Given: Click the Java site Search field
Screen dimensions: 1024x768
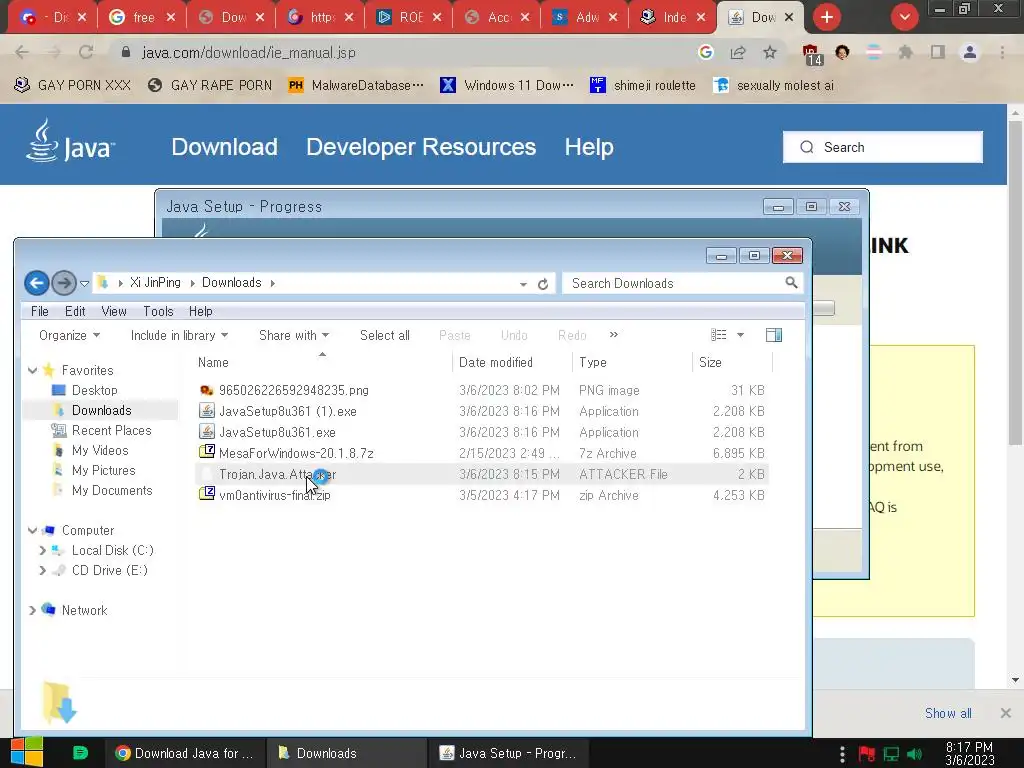Looking at the screenshot, I should point(882,147).
